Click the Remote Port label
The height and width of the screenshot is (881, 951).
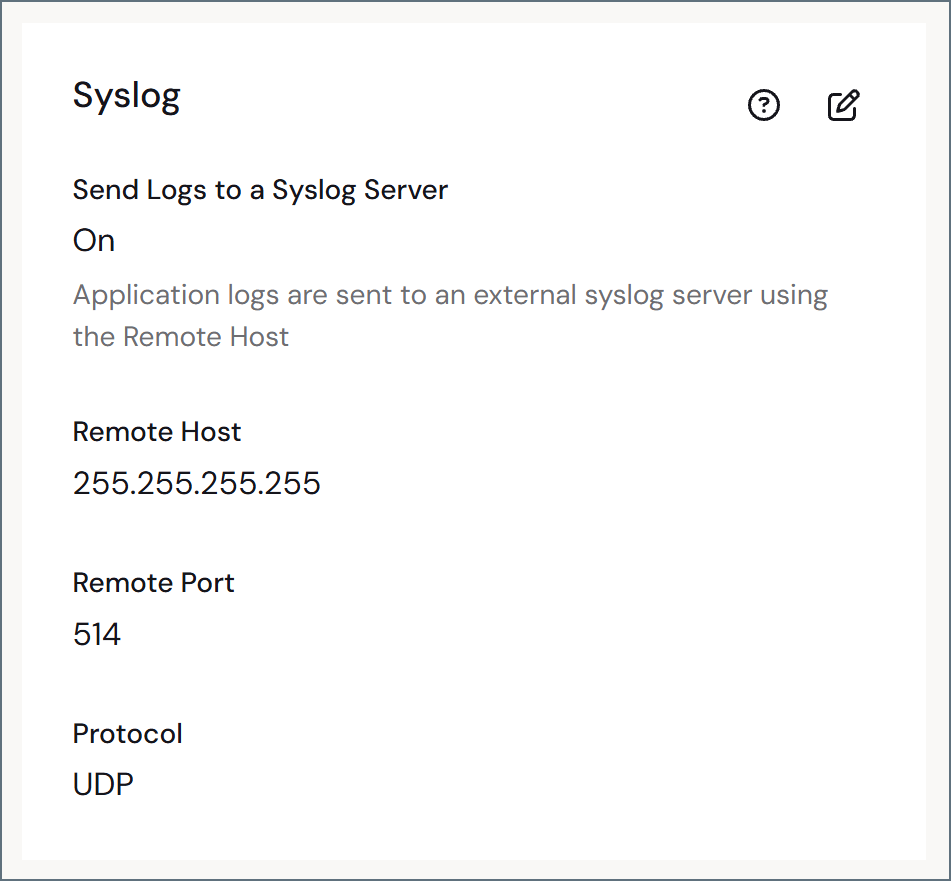pyautogui.click(x=153, y=583)
